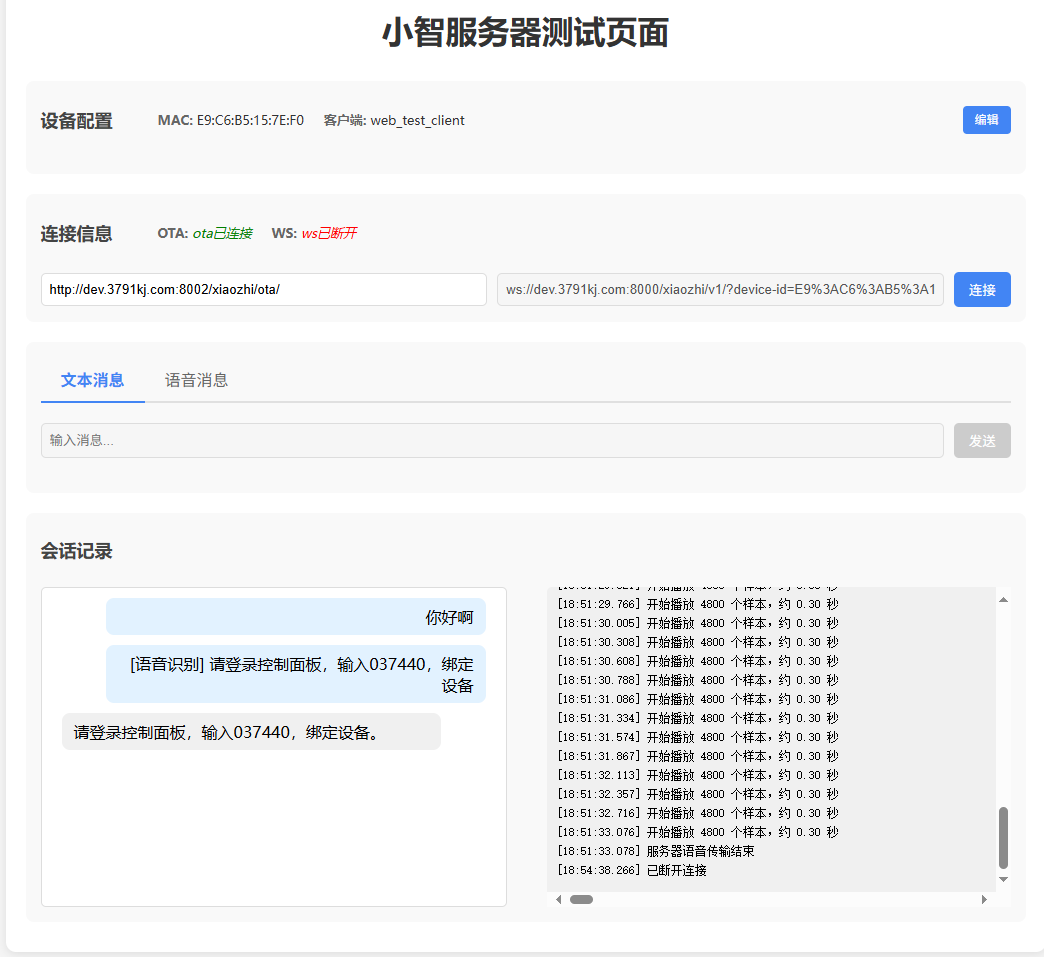
Task: Open the 语音消息 tab
Action: click(196, 380)
